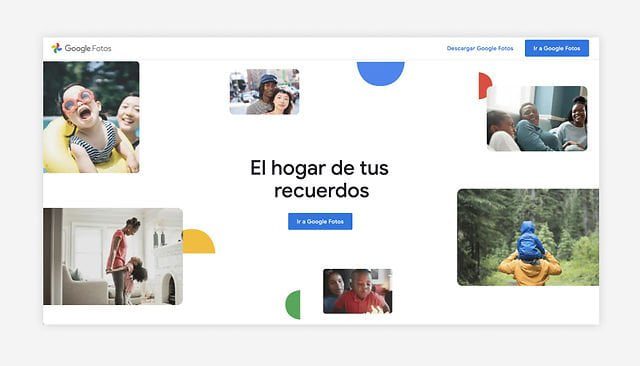640x366 pixels.
Task: Click the 'El hogar de tus recuerdos' heading
Action: [x=320, y=179]
